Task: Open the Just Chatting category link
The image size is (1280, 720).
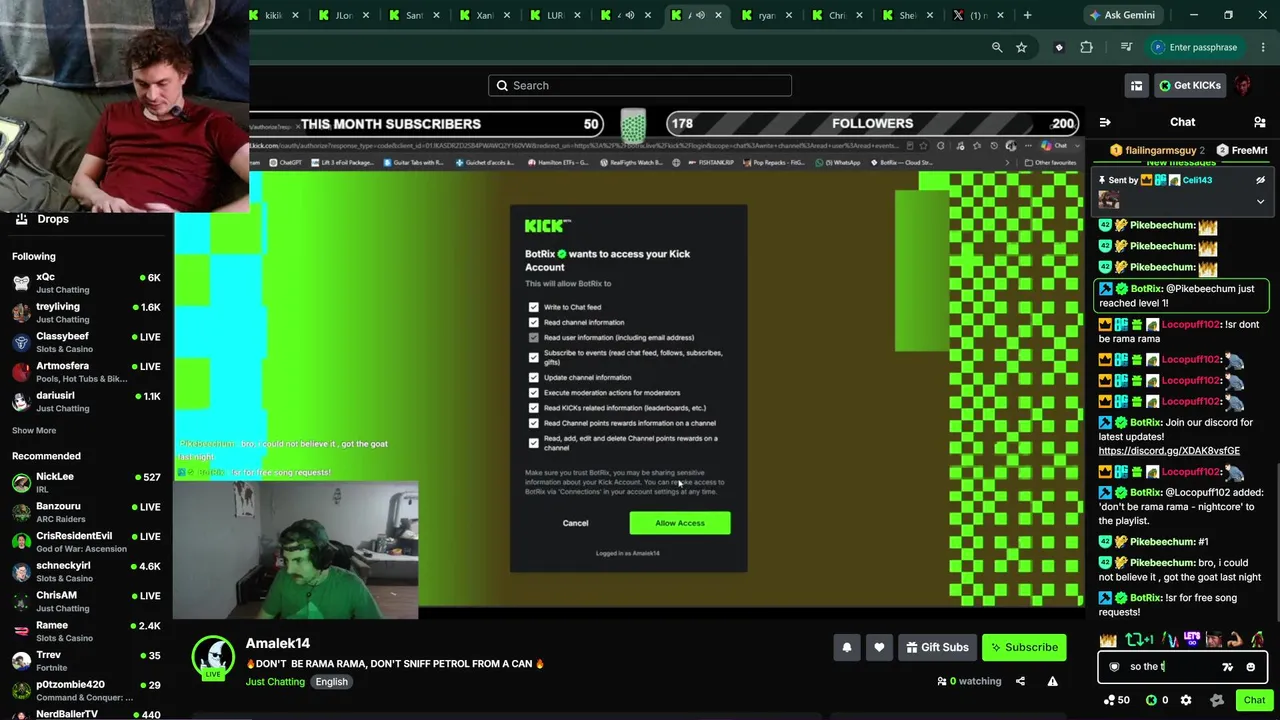Action: [275, 682]
